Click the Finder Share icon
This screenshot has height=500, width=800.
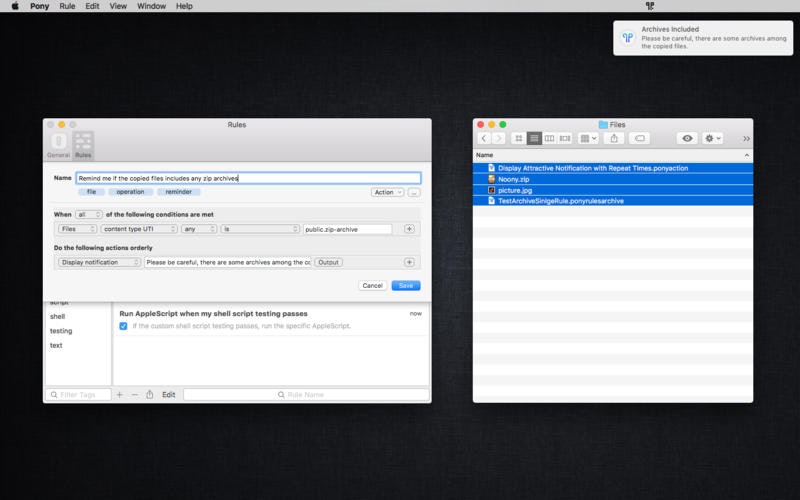pos(614,138)
